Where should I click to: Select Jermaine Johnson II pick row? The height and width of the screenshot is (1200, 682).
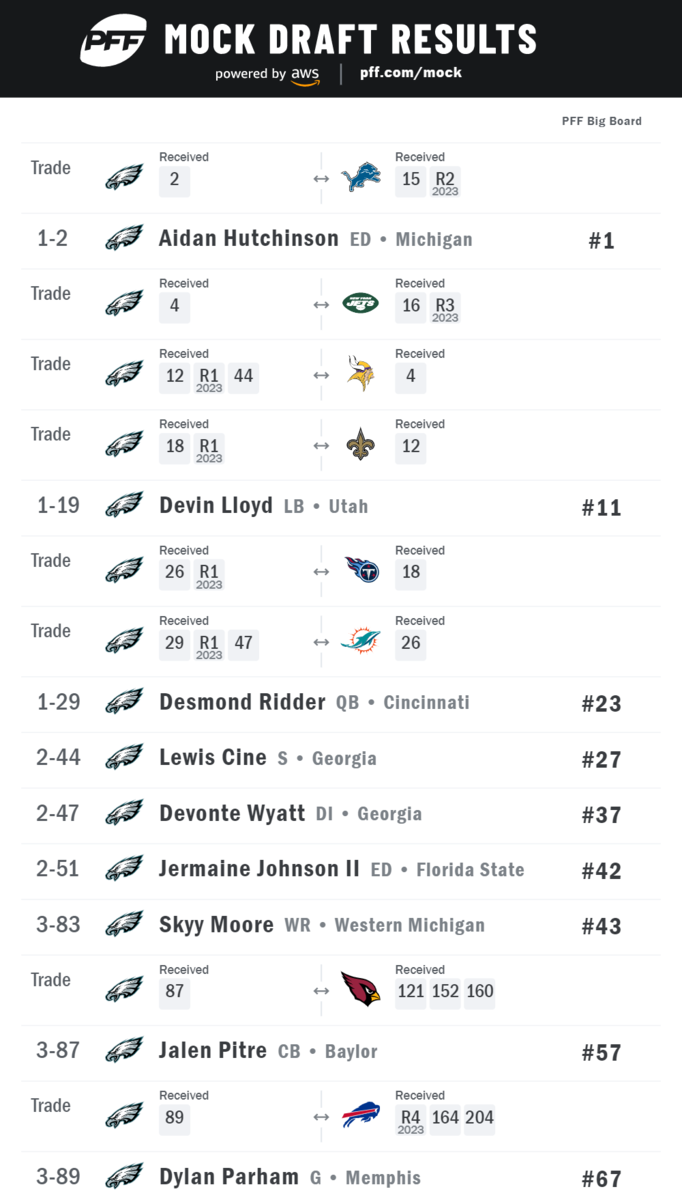pos(340,870)
